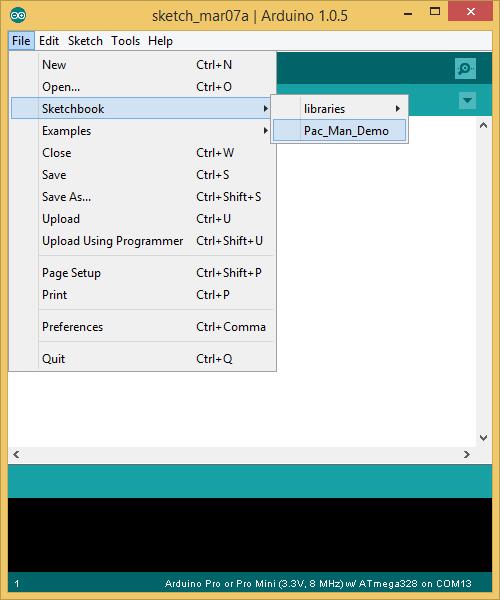Choose Upload Using Programmer
The height and width of the screenshot is (600, 500).
click(x=142, y=241)
